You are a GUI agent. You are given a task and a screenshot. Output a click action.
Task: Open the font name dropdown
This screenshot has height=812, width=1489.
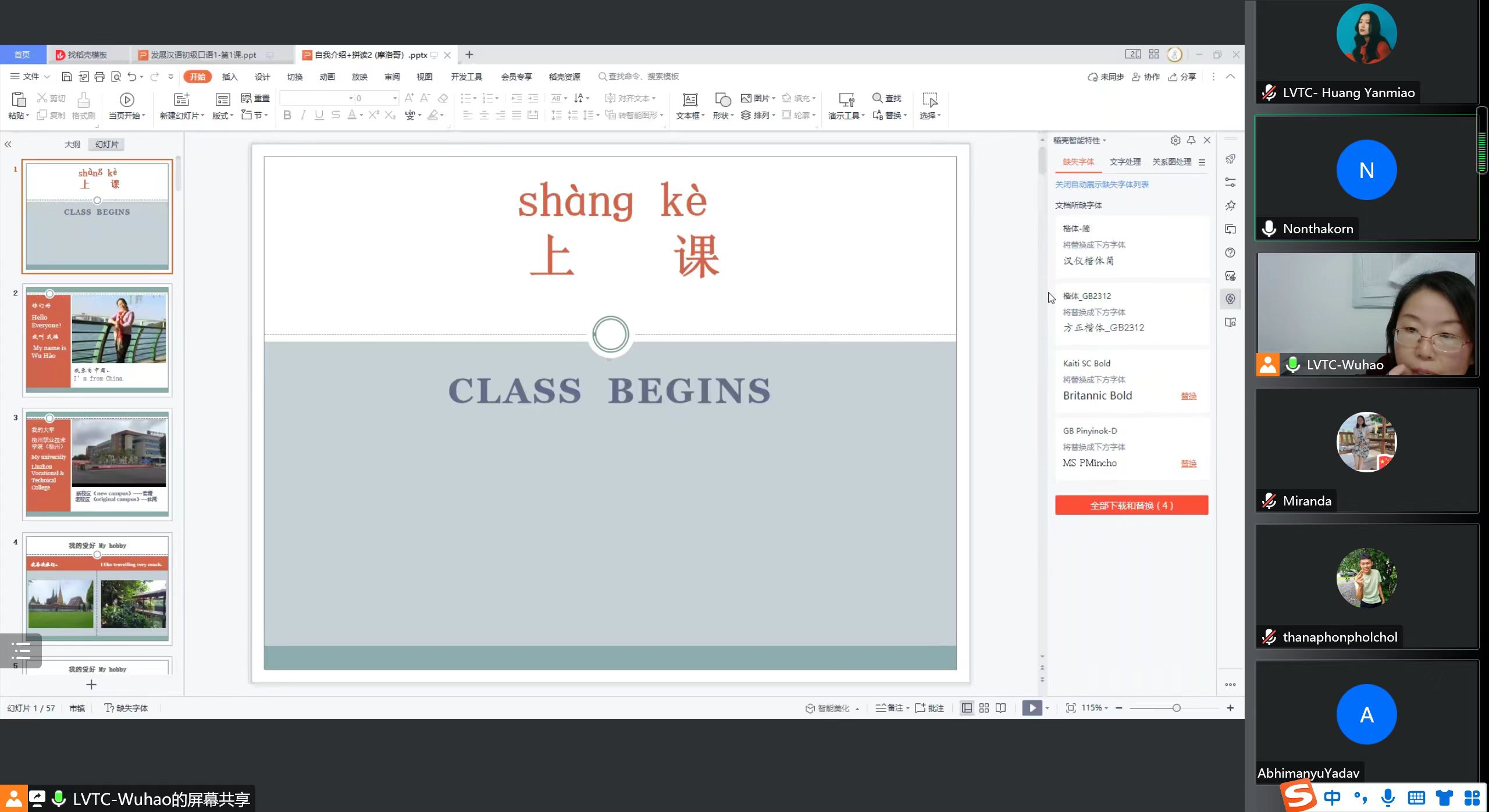tap(351, 98)
